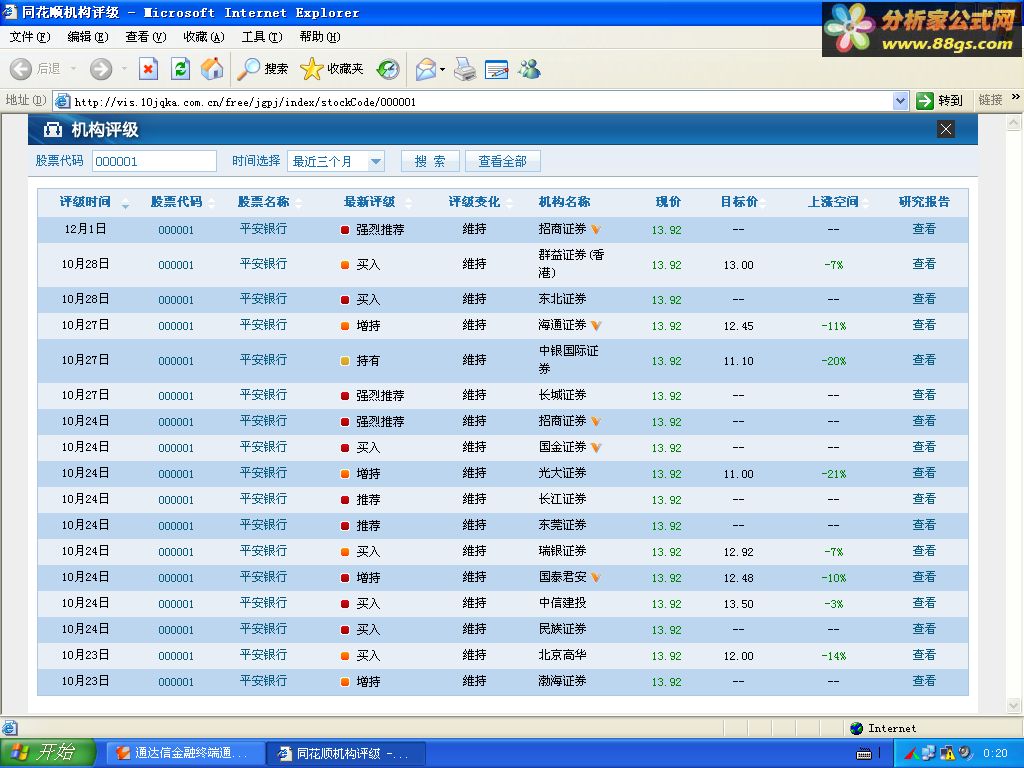Click the page icon in the address bar
1024x768 pixels.
63,101
